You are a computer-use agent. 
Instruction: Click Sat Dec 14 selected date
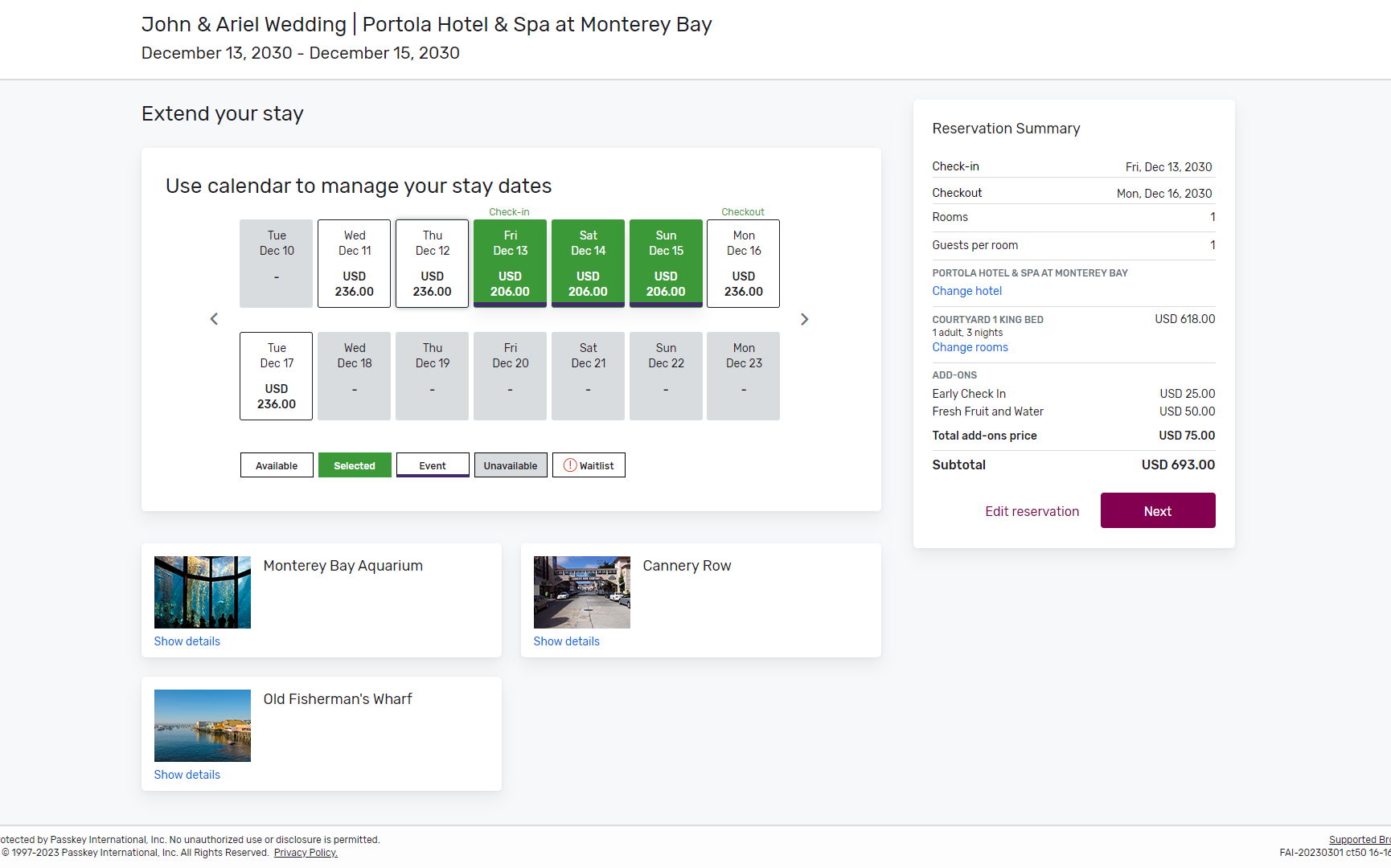pyautogui.click(x=589, y=264)
